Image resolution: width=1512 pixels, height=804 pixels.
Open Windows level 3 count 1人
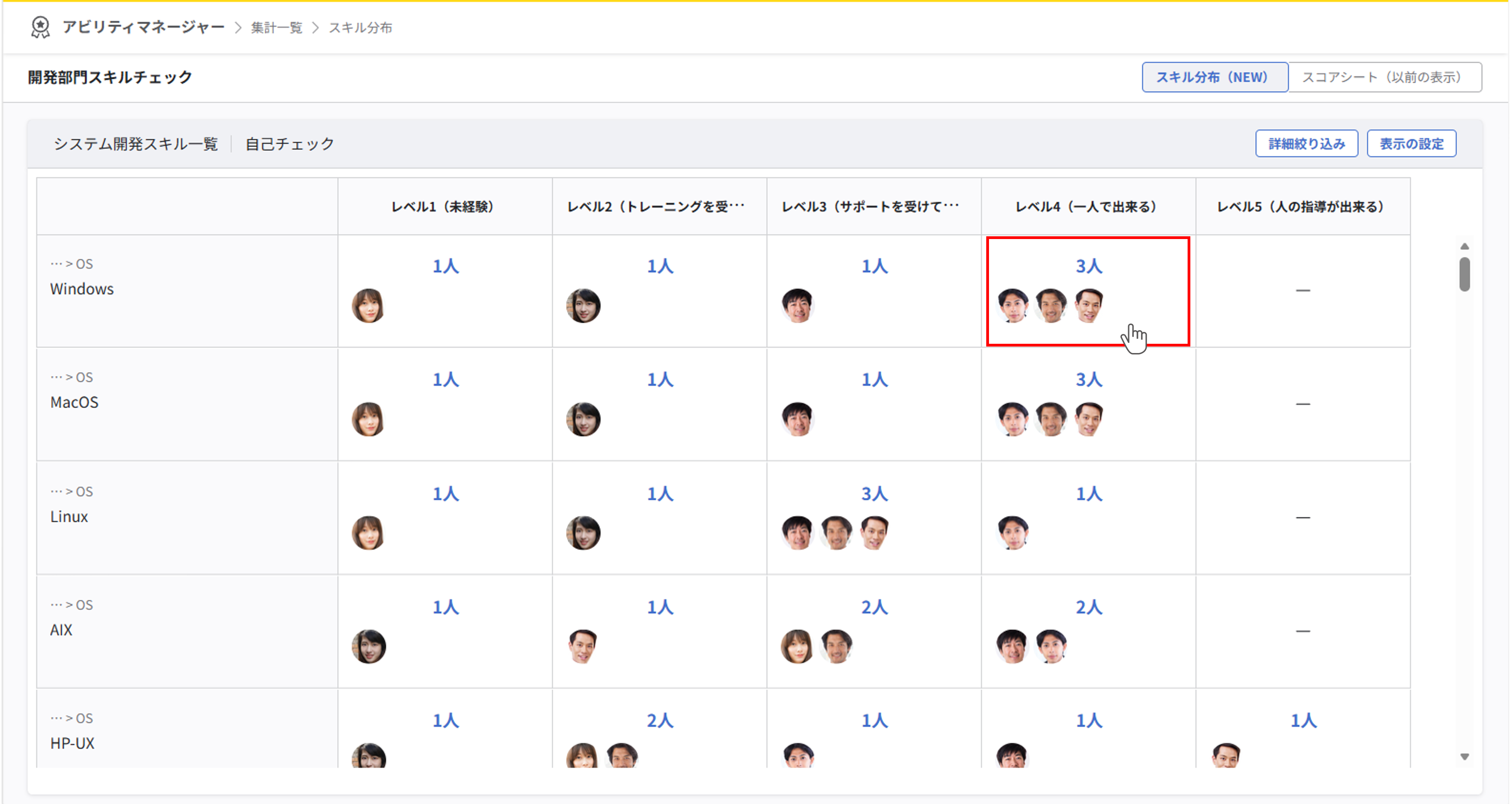point(874,266)
